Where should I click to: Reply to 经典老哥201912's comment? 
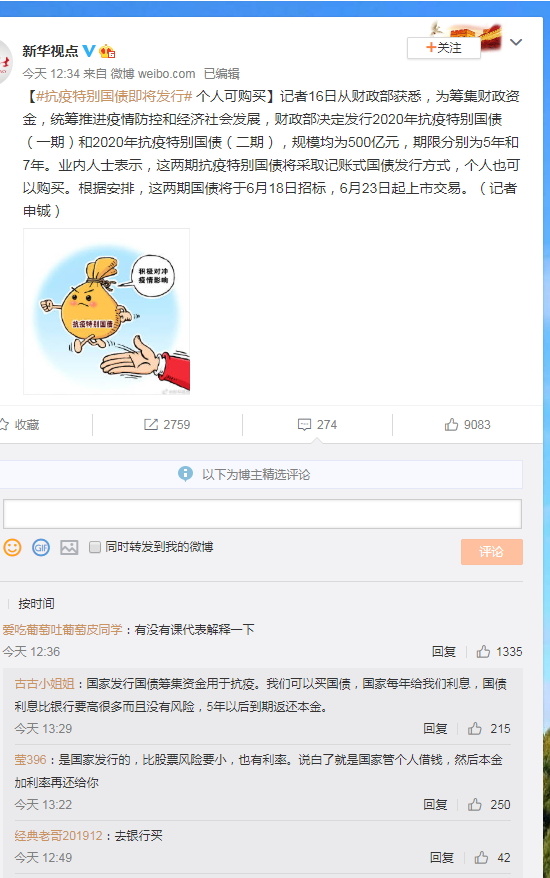coord(441,857)
